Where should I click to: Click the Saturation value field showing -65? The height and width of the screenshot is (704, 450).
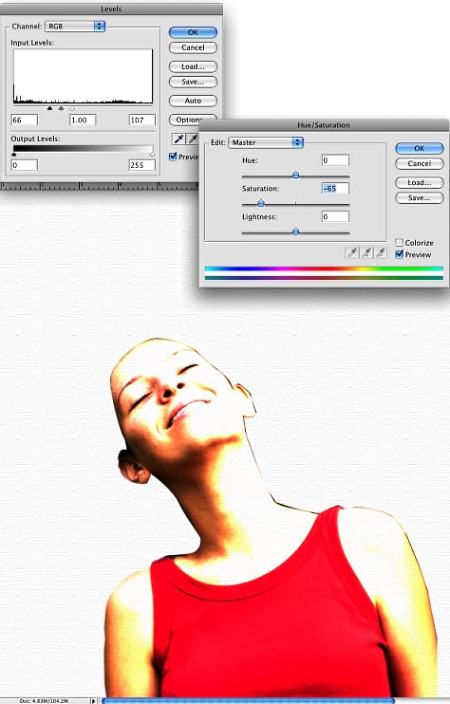coord(335,189)
